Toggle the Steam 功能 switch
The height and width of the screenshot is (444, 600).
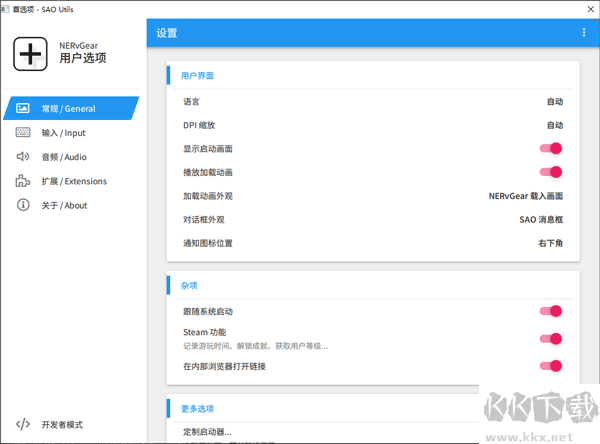click(551, 338)
